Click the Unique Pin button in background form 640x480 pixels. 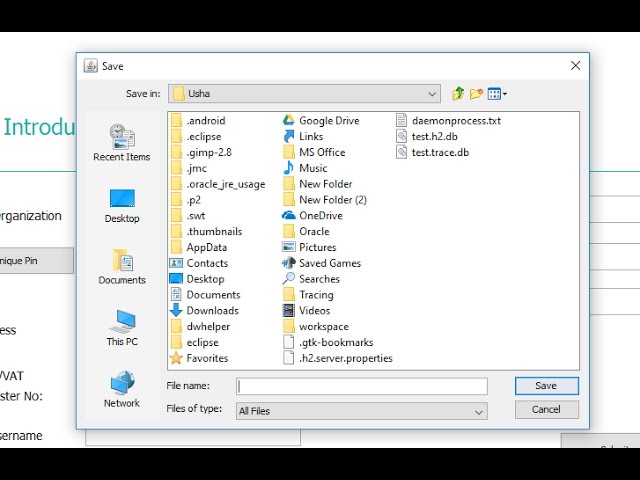tap(37, 260)
